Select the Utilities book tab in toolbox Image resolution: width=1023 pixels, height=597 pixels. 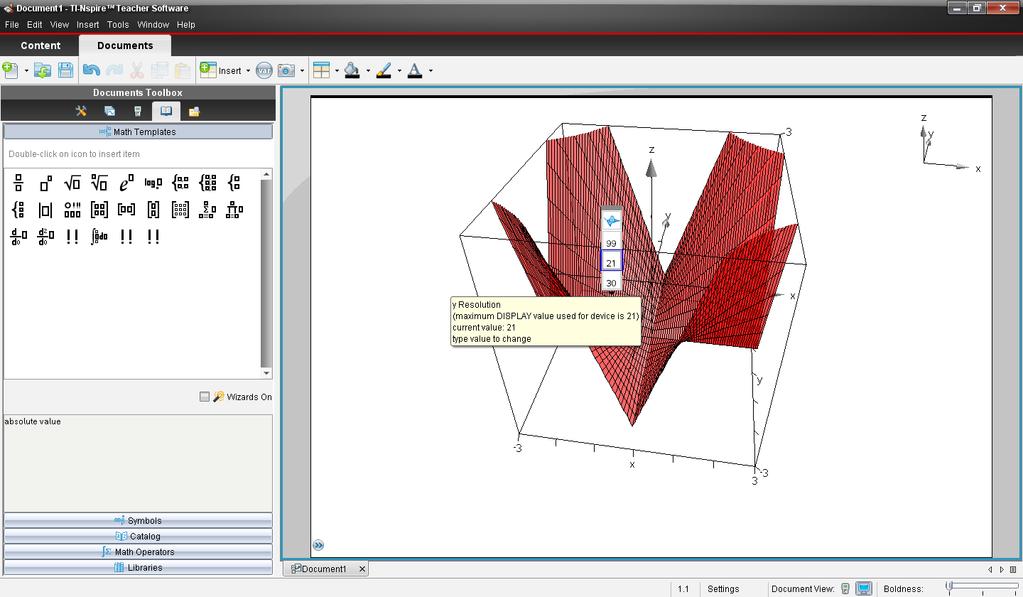pyautogui.click(x=166, y=111)
